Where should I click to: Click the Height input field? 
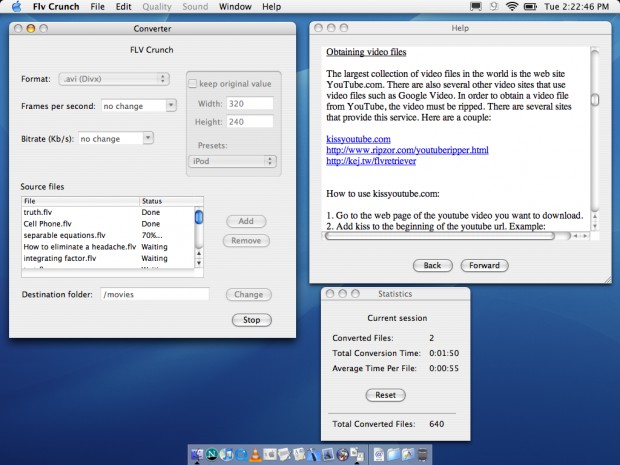click(x=250, y=122)
